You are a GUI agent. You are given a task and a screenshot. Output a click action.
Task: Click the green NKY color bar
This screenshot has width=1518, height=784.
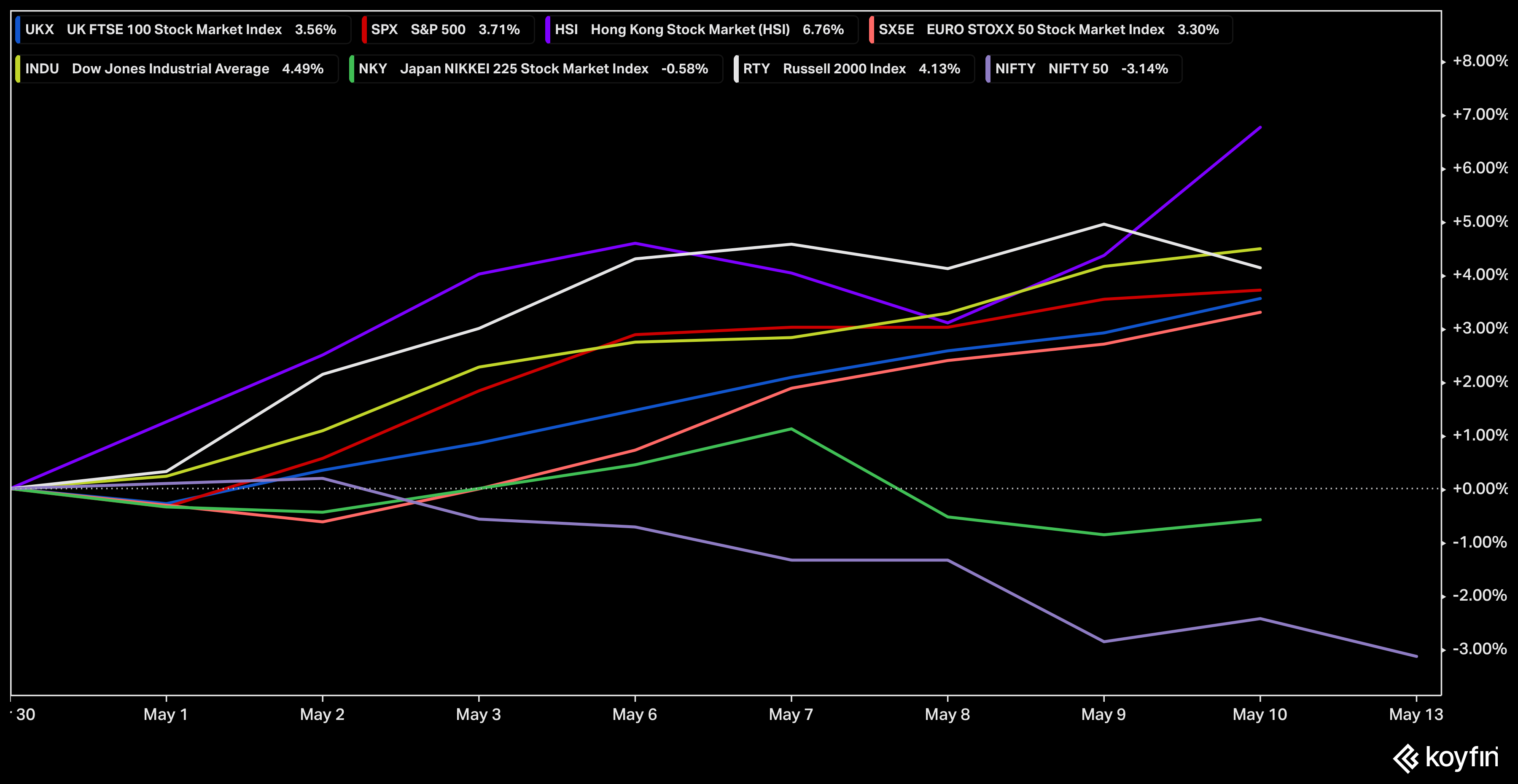tap(351, 69)
